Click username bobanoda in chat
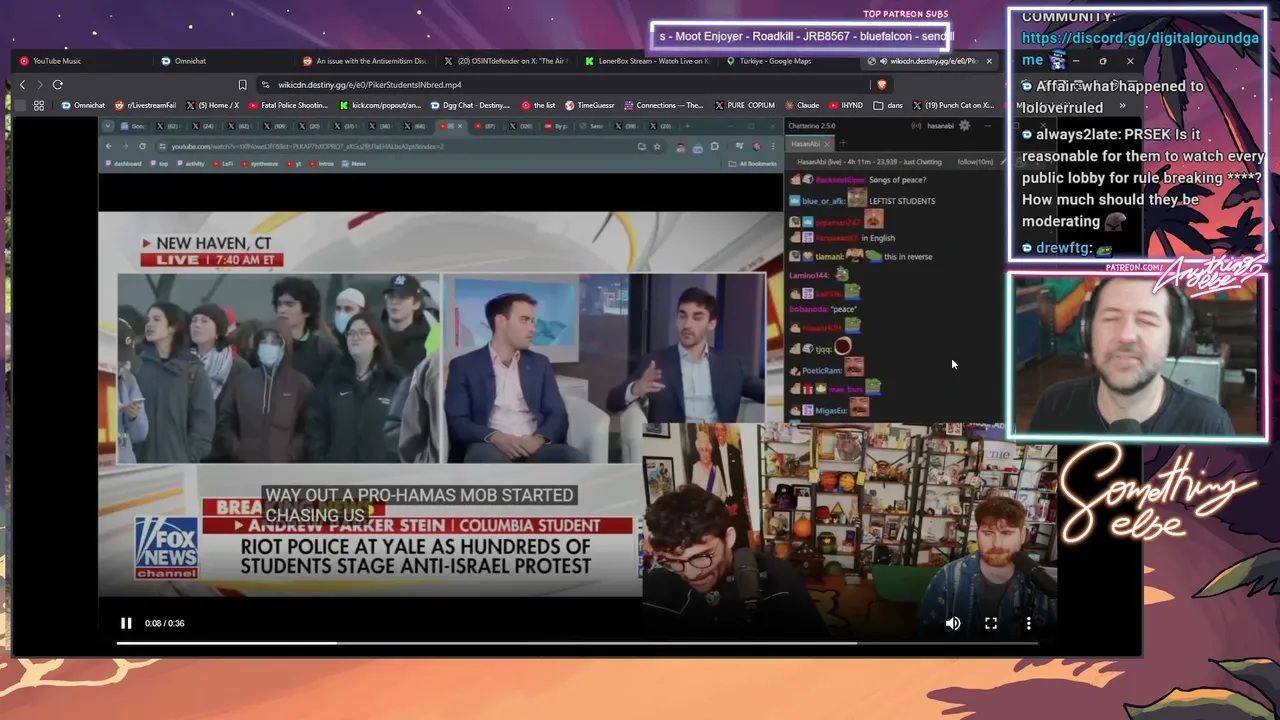This screenshot has height=720, width=1280. (809, 309)
